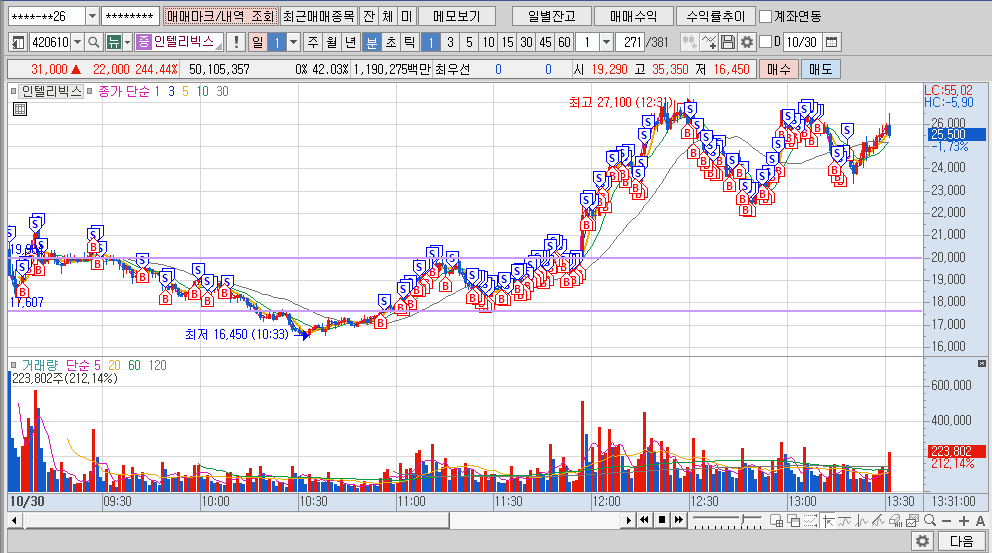The height and width of the screenshot is (553, 992).
Task: Open the calendar date picker icon
Action: point(832,42)
